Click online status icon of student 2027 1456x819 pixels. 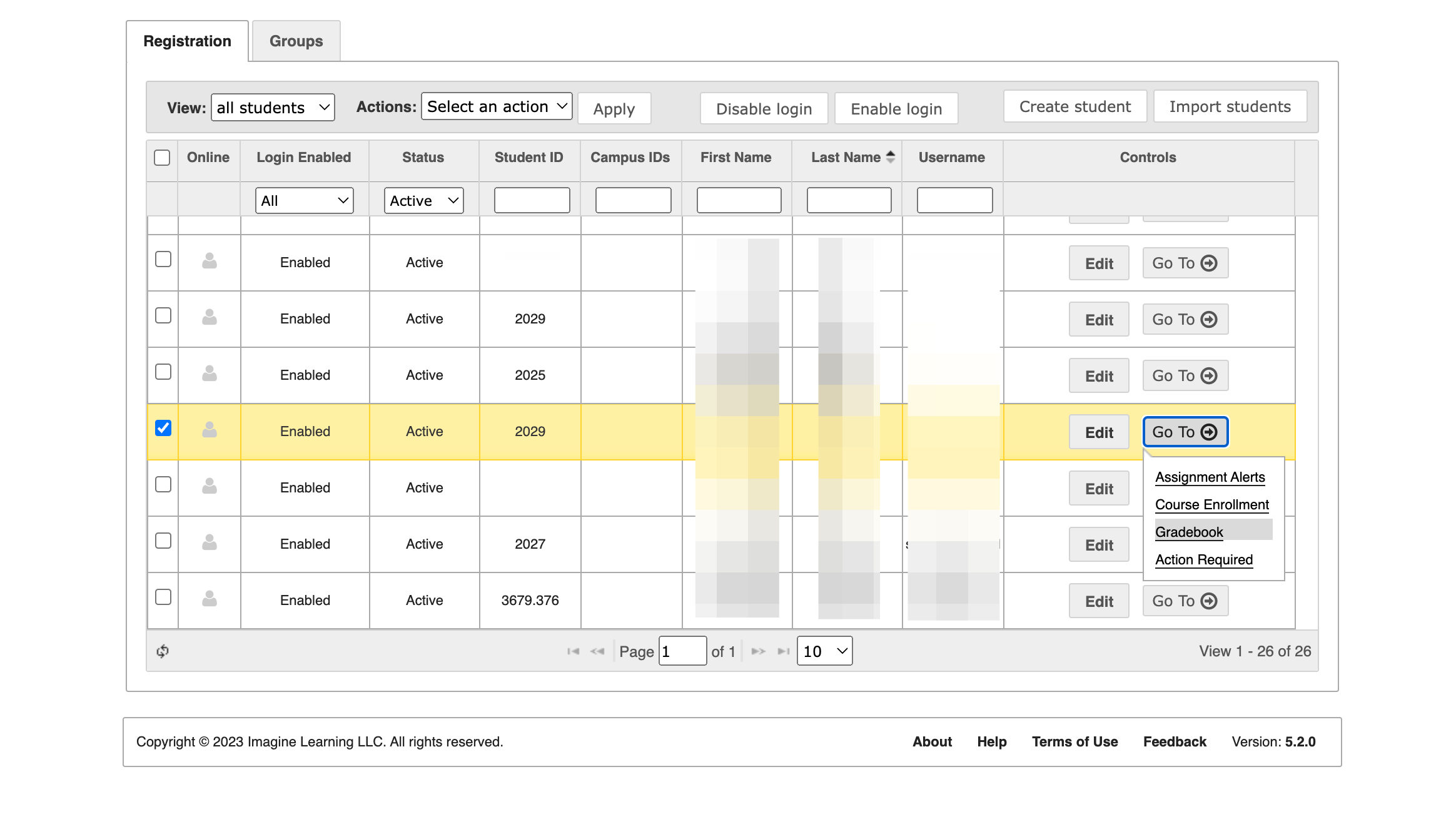pyautogui.click(x=210, y=542)
